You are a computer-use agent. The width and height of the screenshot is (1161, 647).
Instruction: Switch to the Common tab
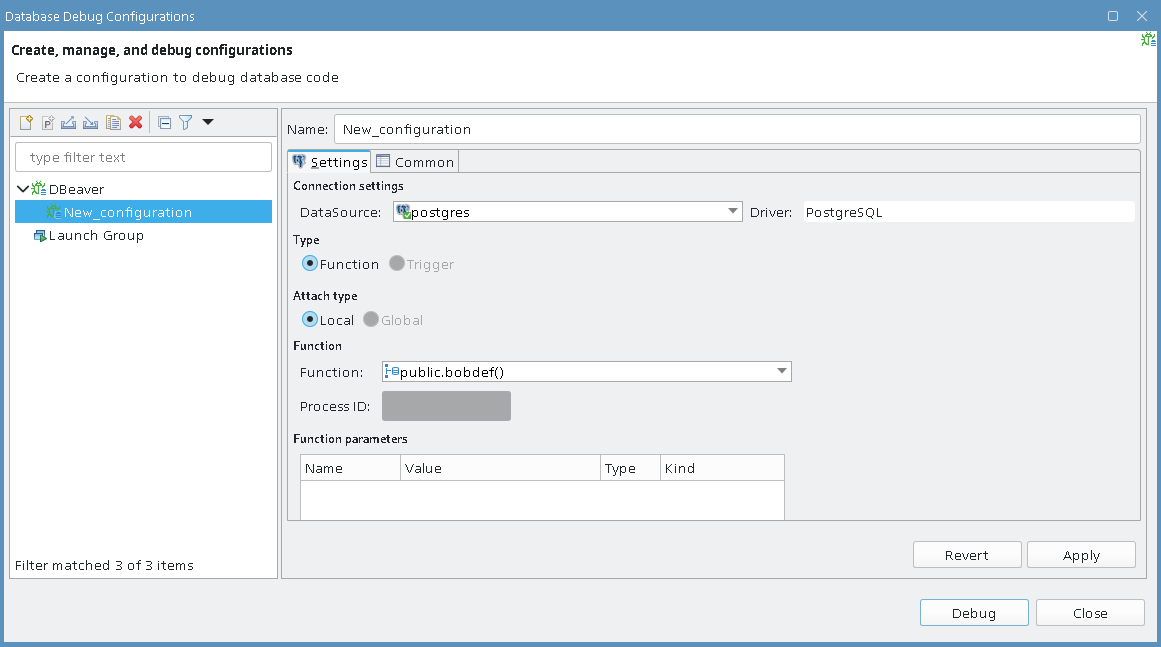(x=415, y=161)
